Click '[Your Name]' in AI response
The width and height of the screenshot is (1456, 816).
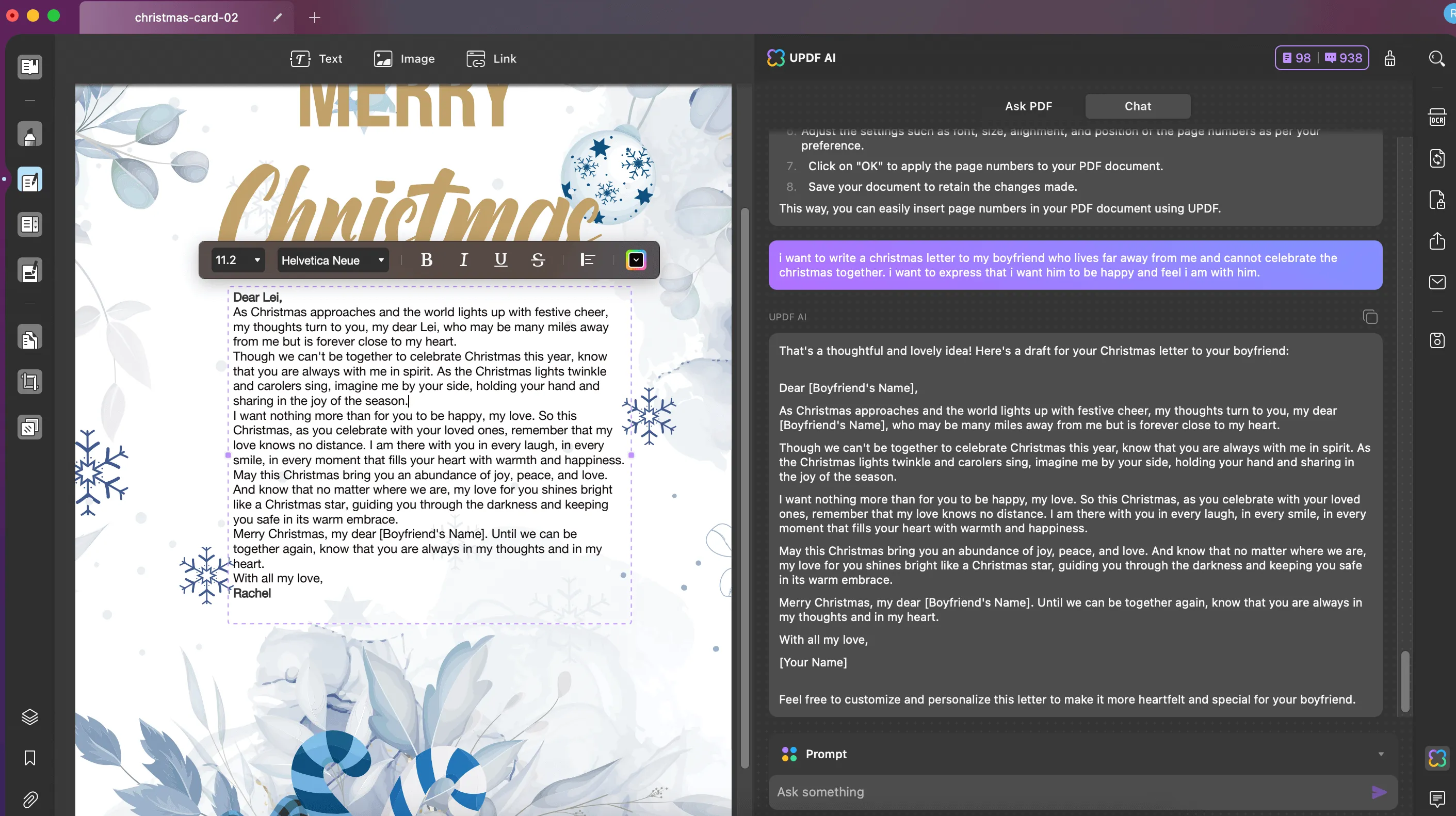[x=813, y=662]
